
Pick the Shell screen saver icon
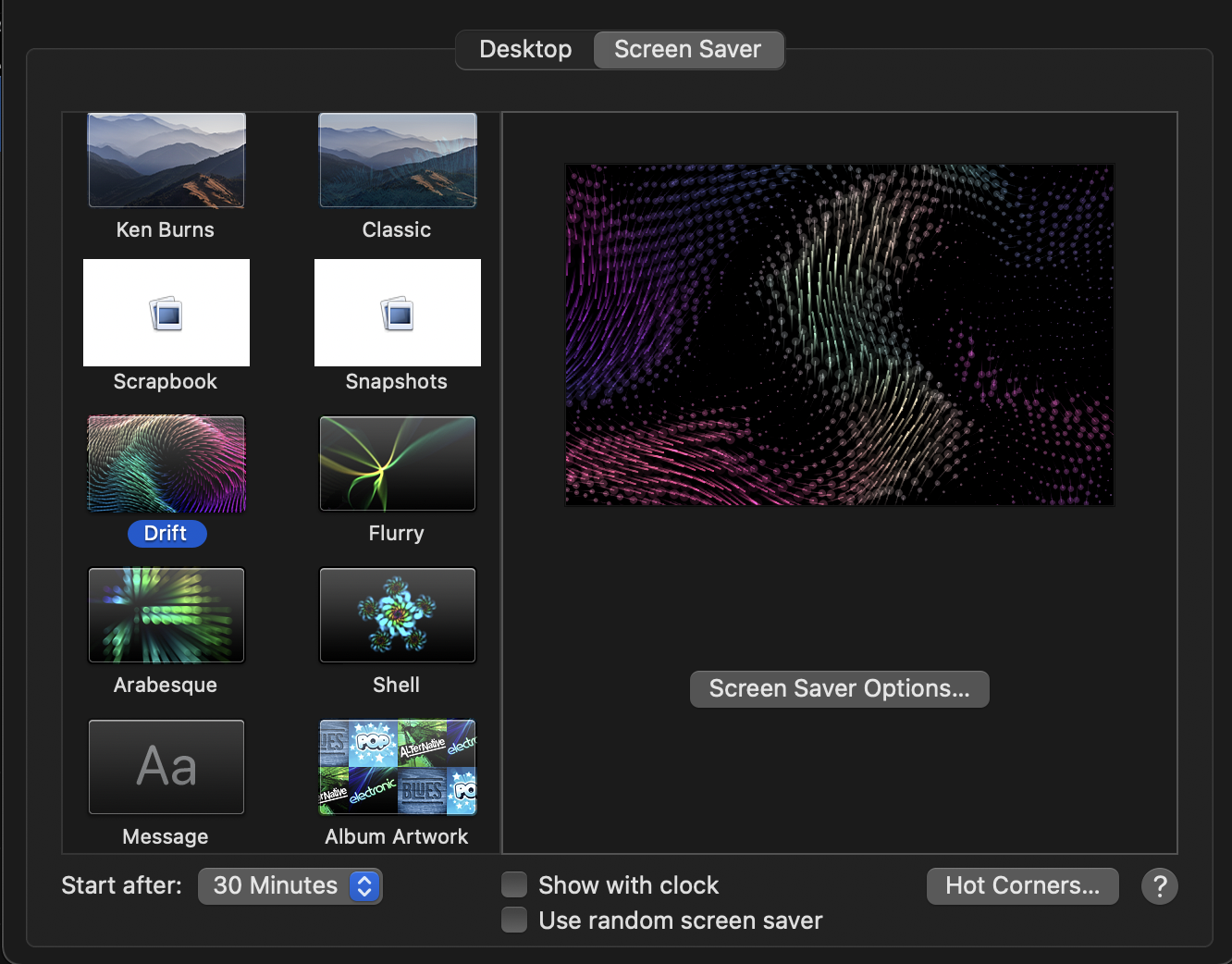[x=398, y=616]
